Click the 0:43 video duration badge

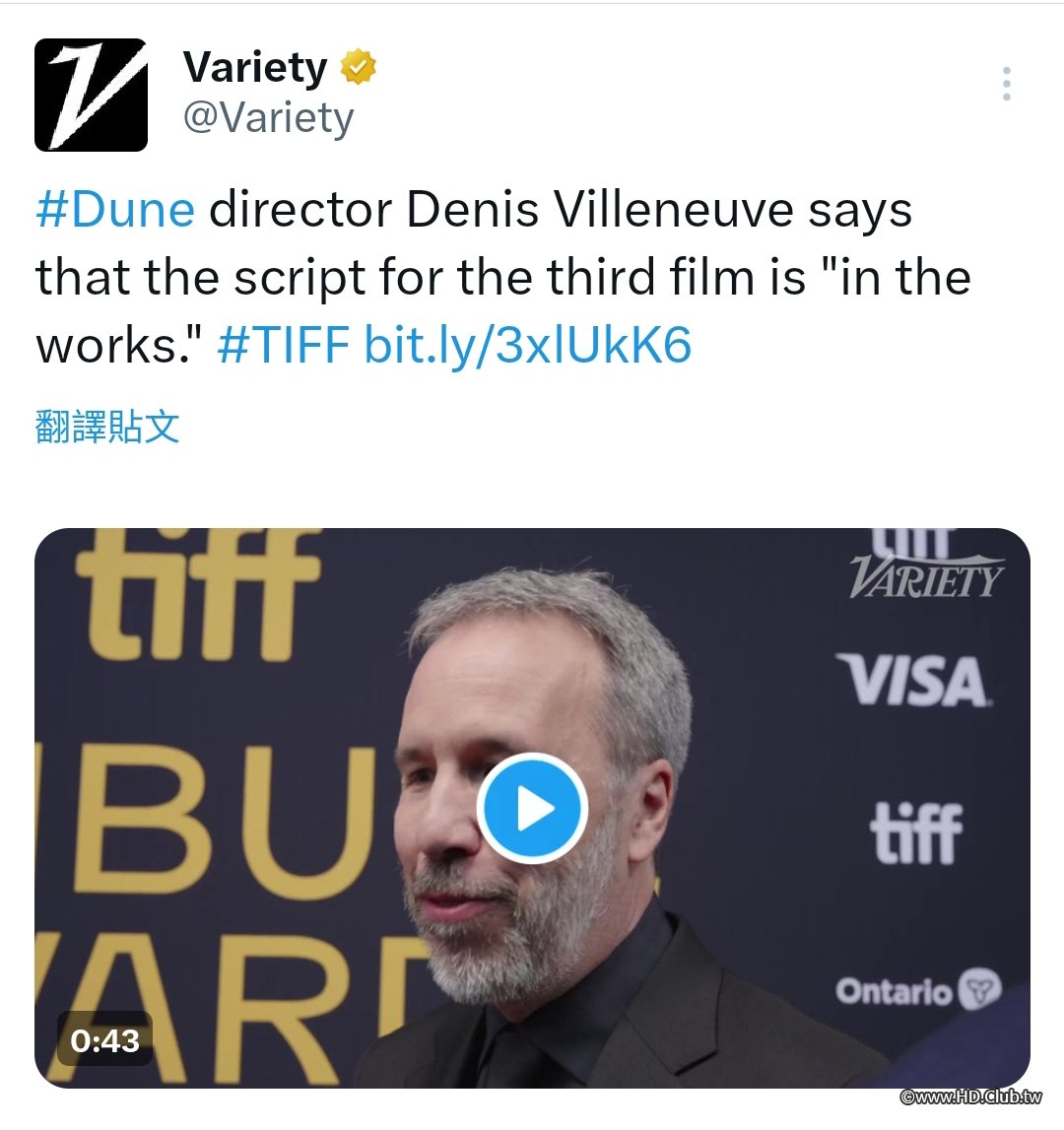tap(104, 1040)
